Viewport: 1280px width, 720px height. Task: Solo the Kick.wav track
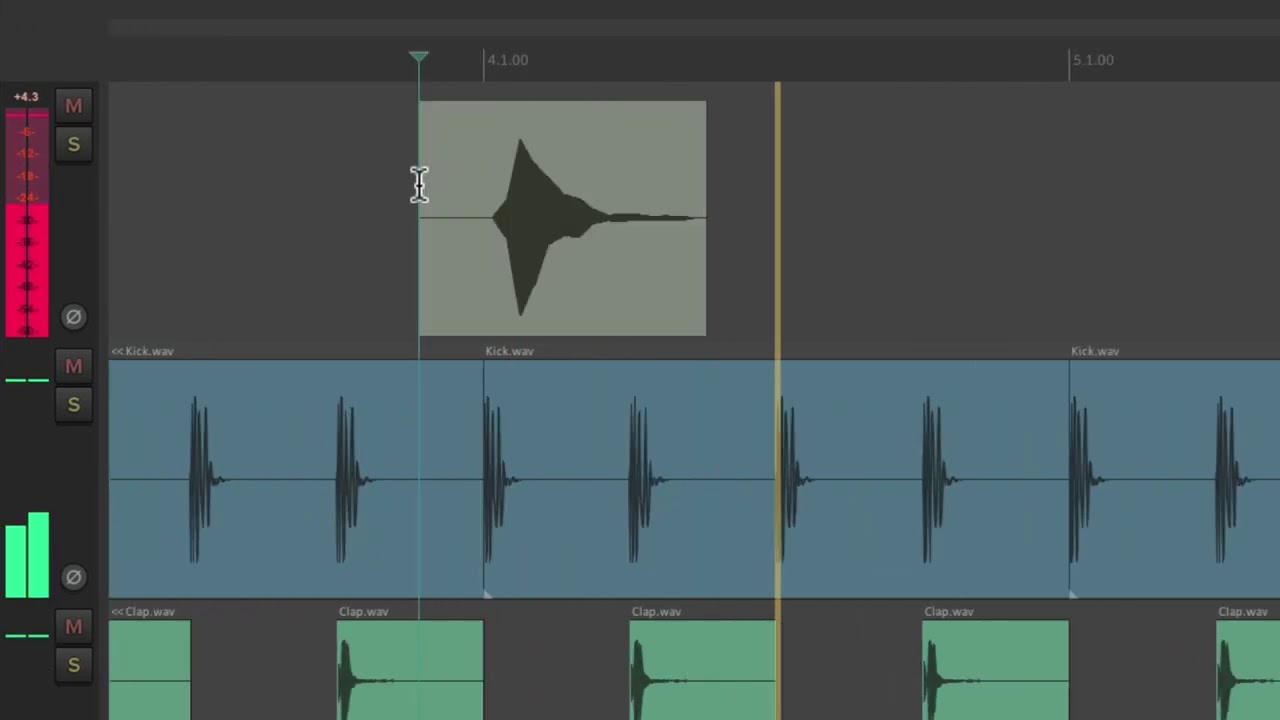pos(73,405)
